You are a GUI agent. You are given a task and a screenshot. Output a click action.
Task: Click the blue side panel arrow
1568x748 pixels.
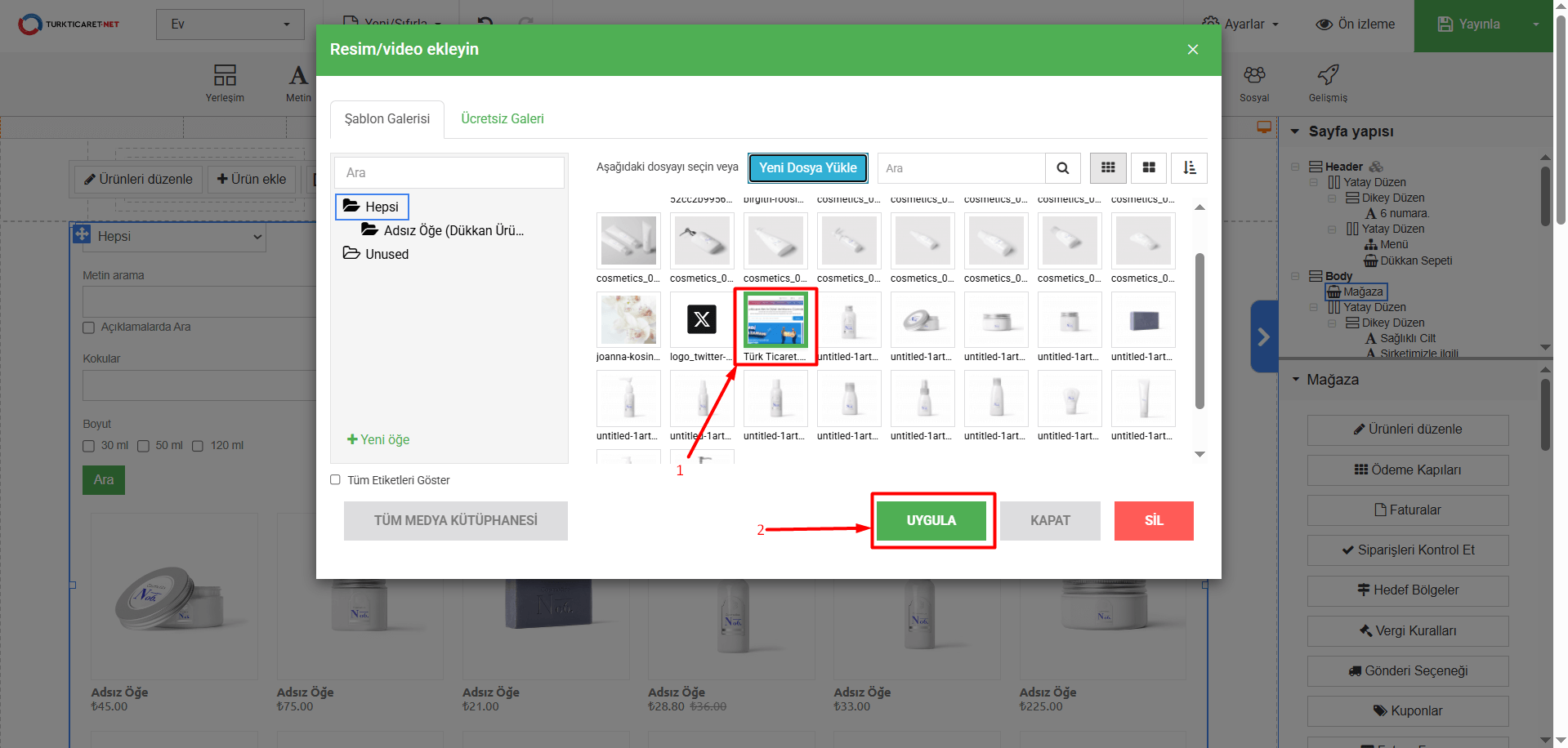pos(1263,336)
